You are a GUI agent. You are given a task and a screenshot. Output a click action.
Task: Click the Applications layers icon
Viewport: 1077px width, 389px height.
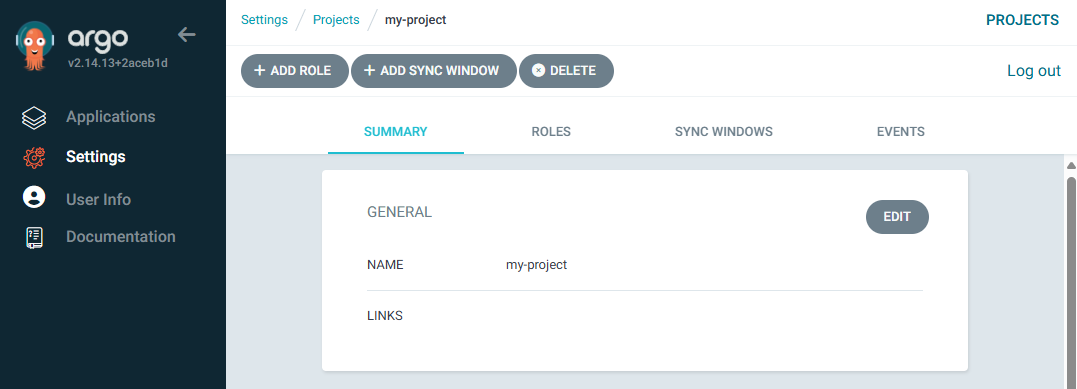coord(34,118)
